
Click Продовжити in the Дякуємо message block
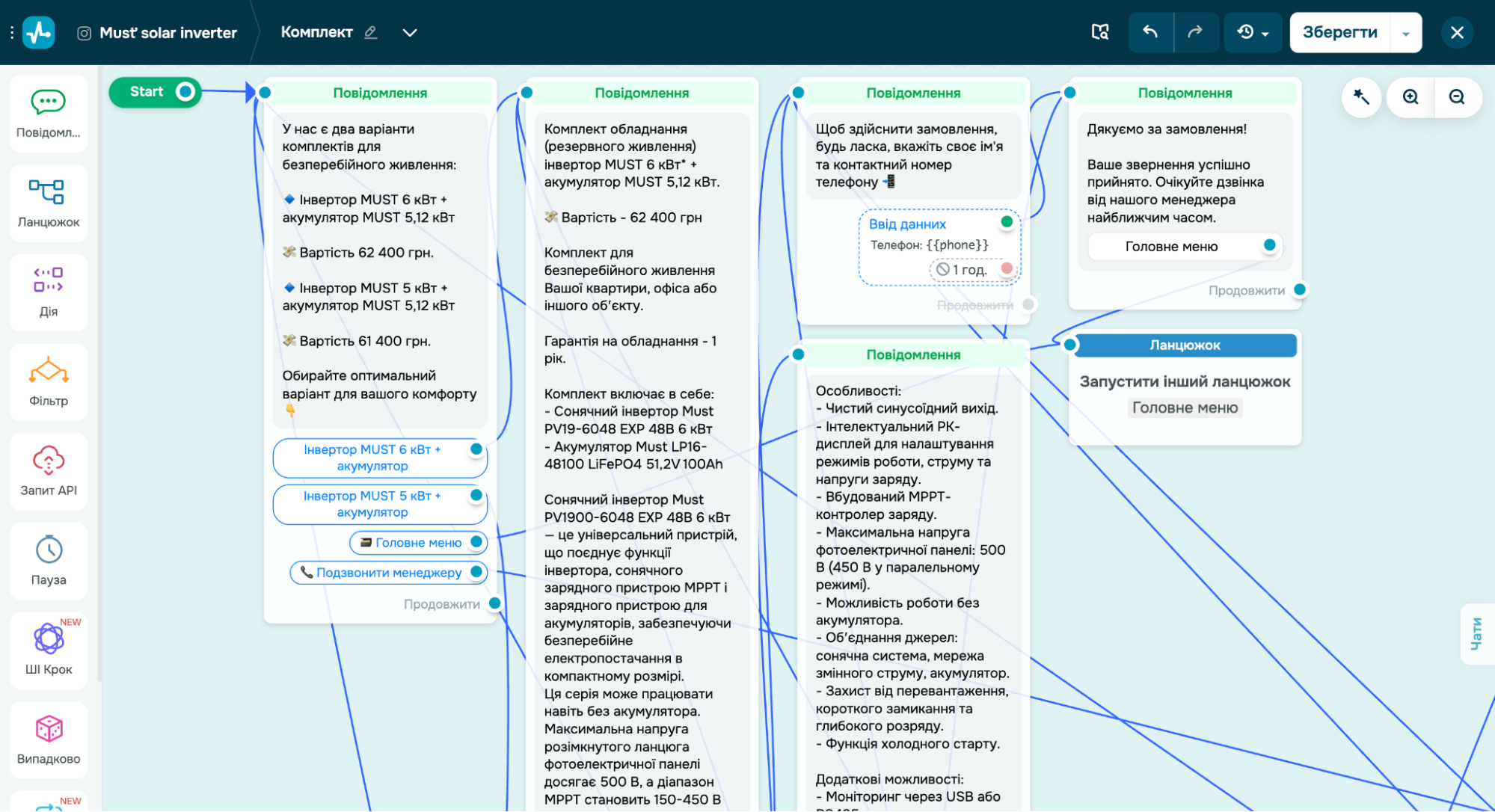(x=1247, y=291)
